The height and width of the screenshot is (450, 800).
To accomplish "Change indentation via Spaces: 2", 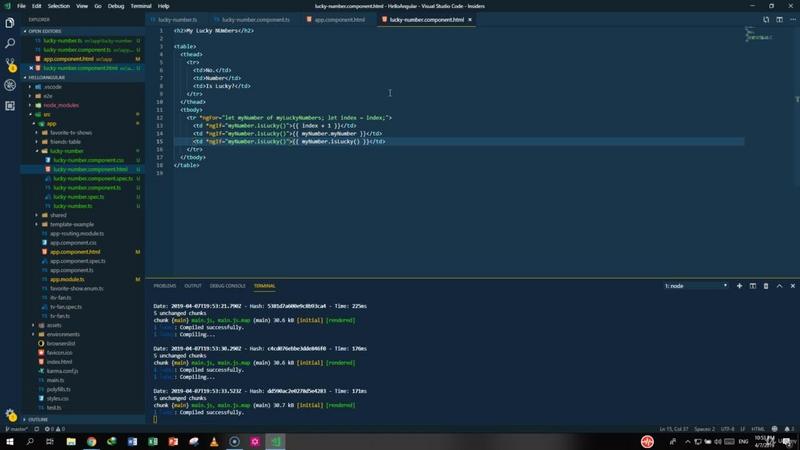I will pos(704,429).
